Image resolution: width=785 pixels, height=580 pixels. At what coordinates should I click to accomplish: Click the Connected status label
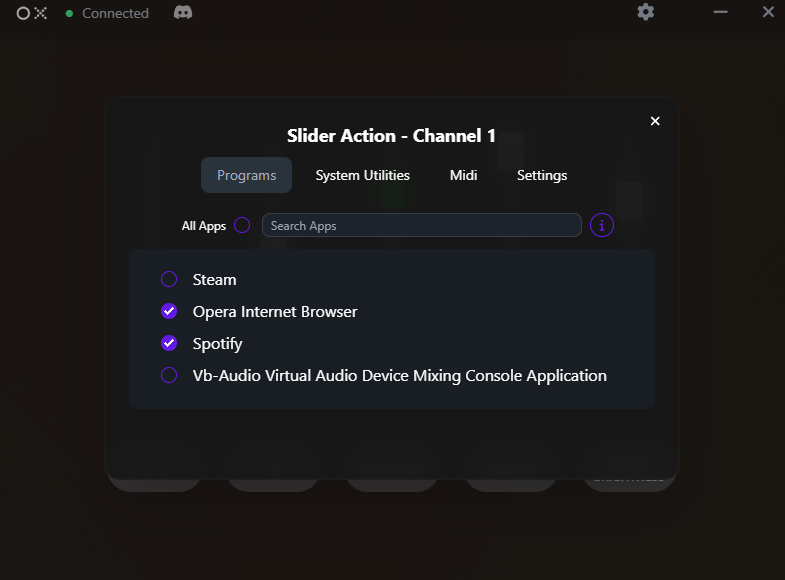pos(115,14)
